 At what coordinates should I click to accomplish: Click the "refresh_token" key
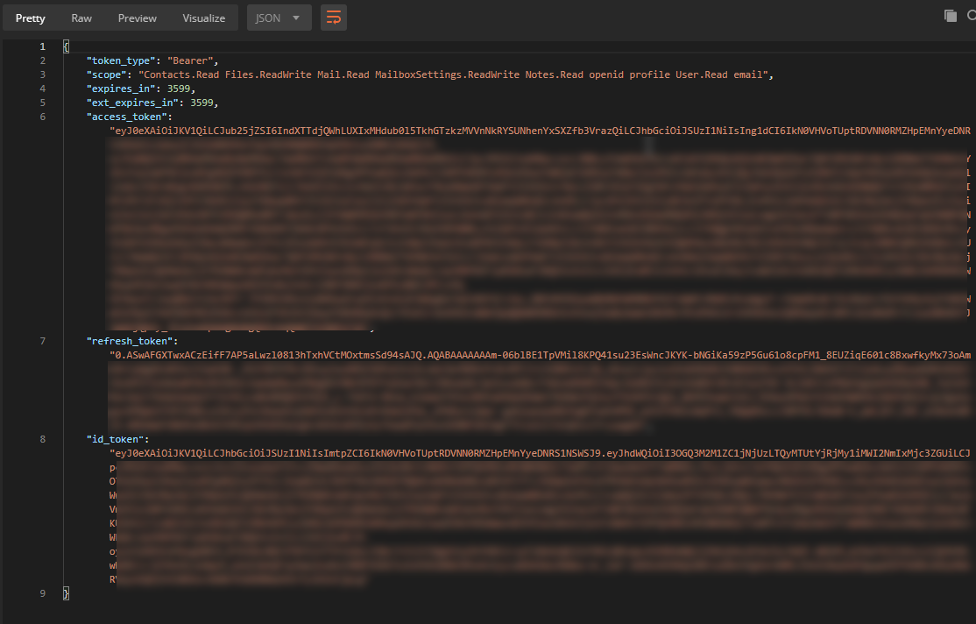coord(129,341)
